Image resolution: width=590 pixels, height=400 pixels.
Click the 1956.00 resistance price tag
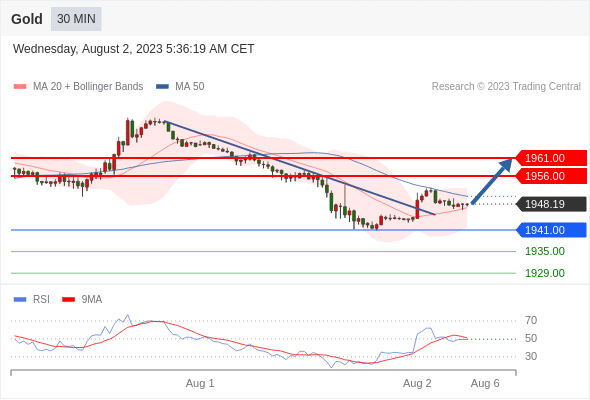[x=551, y=176]
